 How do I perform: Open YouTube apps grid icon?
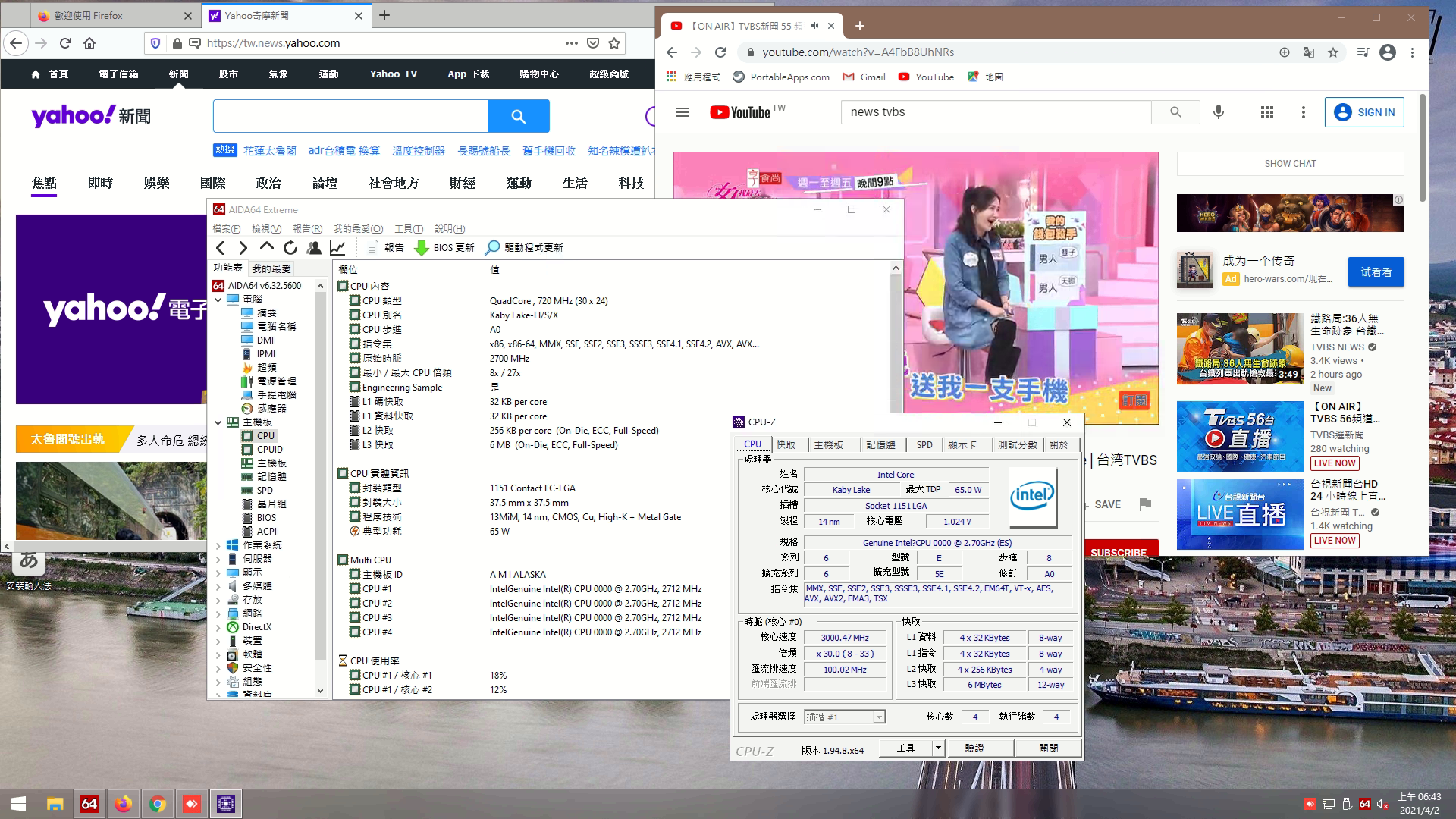click(1267, 112)
